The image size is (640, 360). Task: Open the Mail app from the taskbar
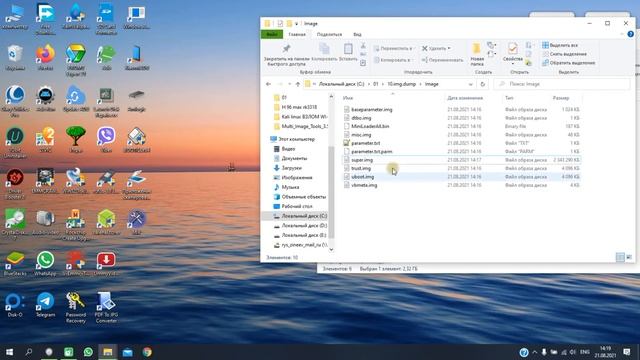click(127, 352)
